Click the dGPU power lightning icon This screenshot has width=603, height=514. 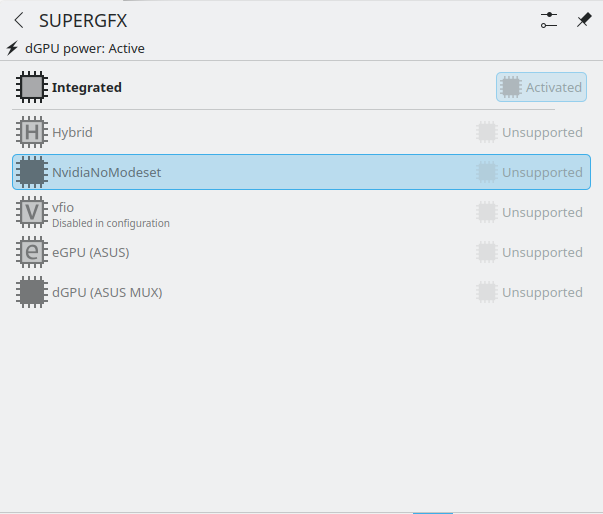click(x=12, y=48)
